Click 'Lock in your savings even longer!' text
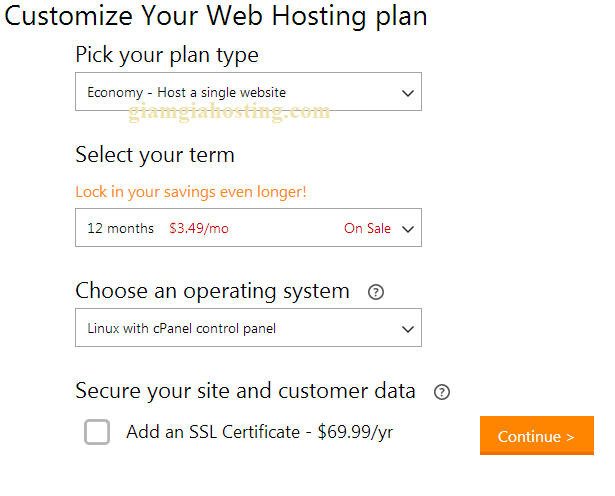Image resolution: width=615 pixels, height=496 pixels. 191,192
